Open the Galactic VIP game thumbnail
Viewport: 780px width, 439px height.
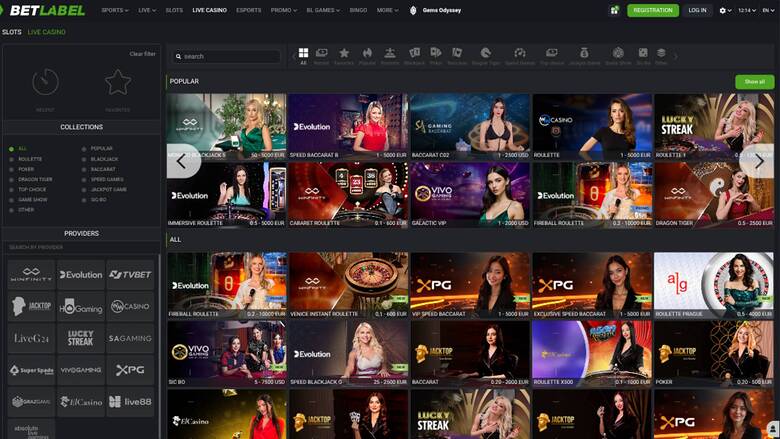[x=470, y=194]
